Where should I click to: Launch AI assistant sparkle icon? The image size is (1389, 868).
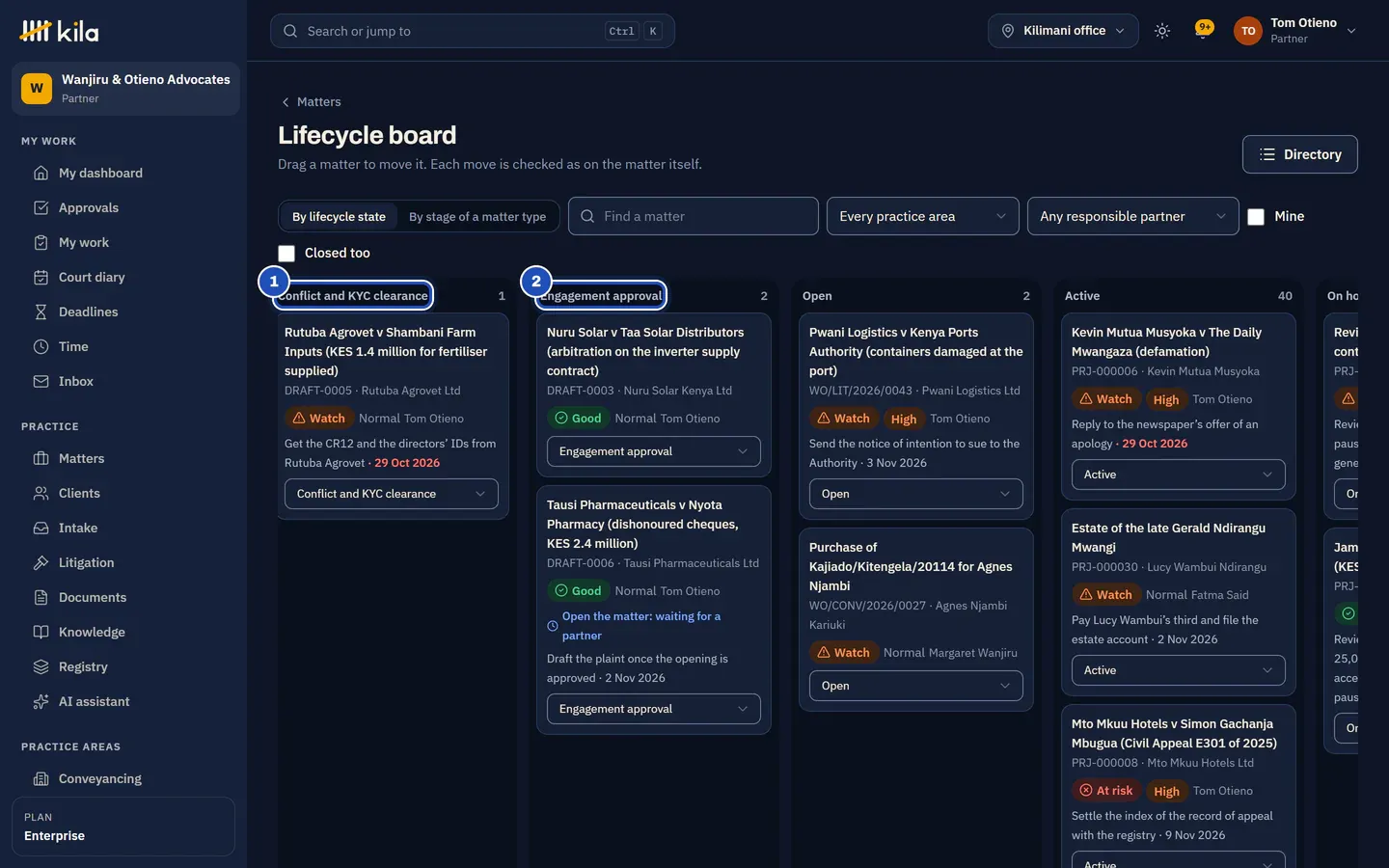[x=41, y=701]
